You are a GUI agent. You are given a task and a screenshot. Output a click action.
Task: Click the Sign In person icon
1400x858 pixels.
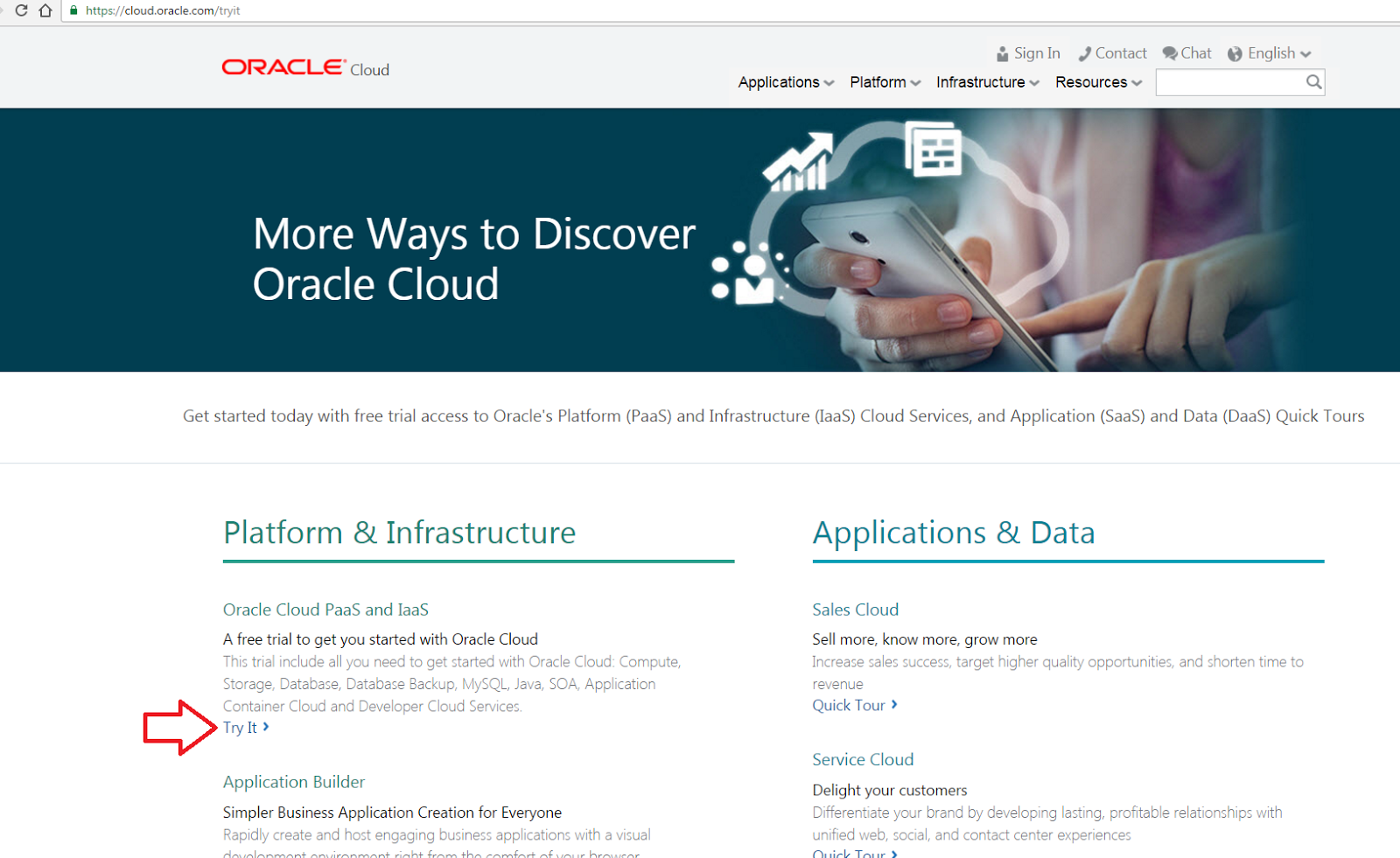coord(1002,54)
